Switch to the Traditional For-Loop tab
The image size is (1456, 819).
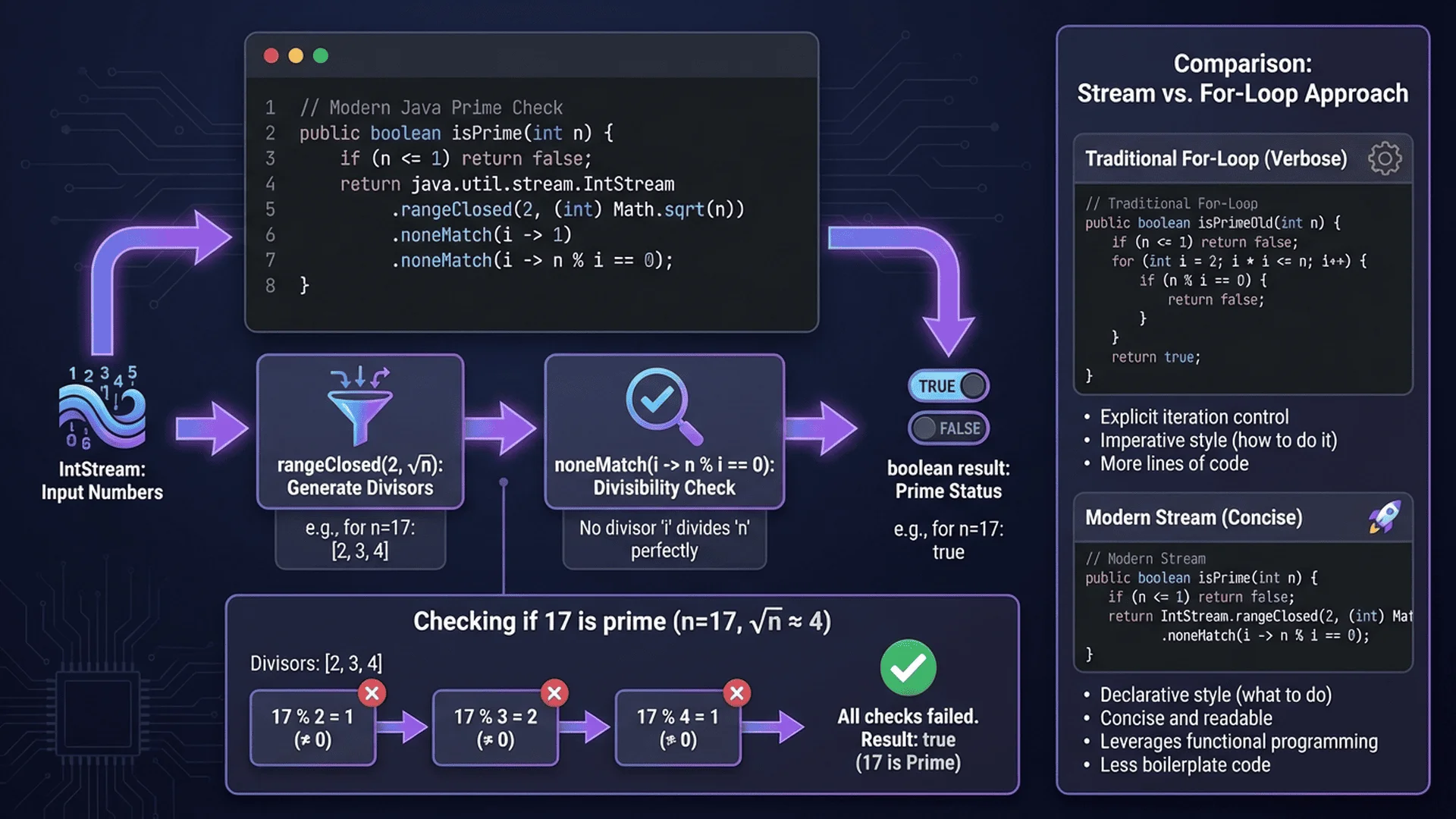pos(1216,158)
